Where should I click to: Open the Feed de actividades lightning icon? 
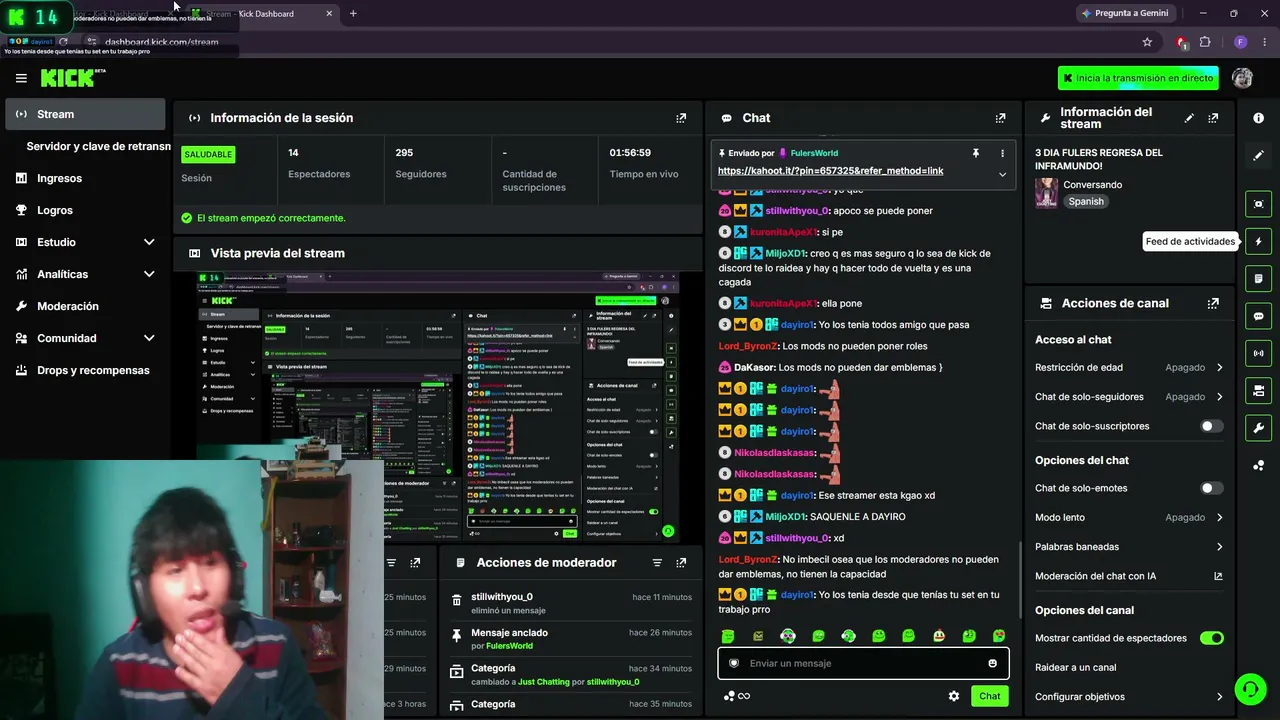[x=1258, y=241]
